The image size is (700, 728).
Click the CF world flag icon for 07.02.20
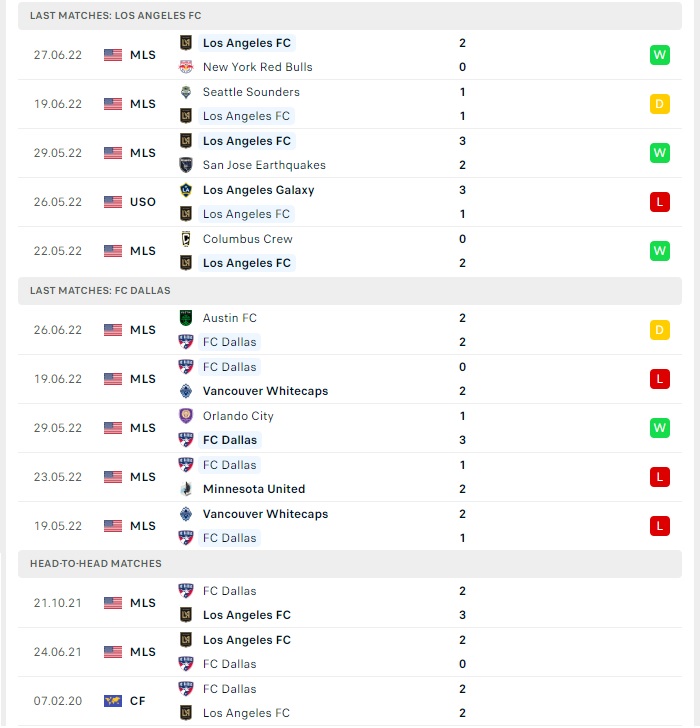pyautogui.click(x=113, y=701)
